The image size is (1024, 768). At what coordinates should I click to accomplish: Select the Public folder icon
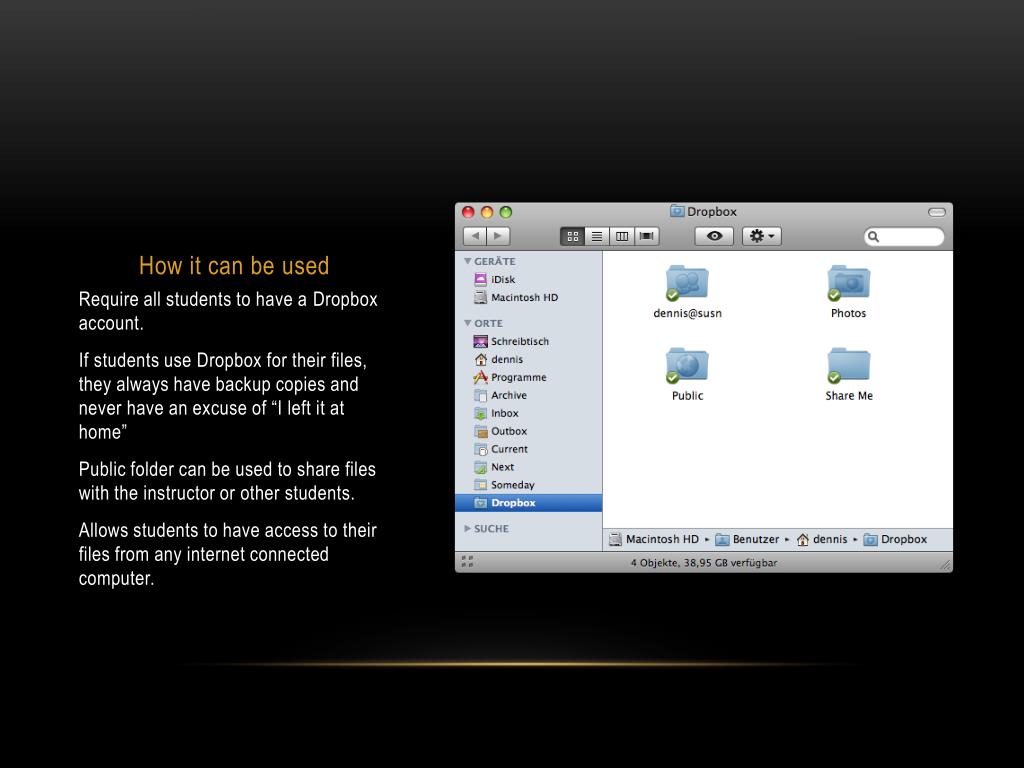pos(687,365)
